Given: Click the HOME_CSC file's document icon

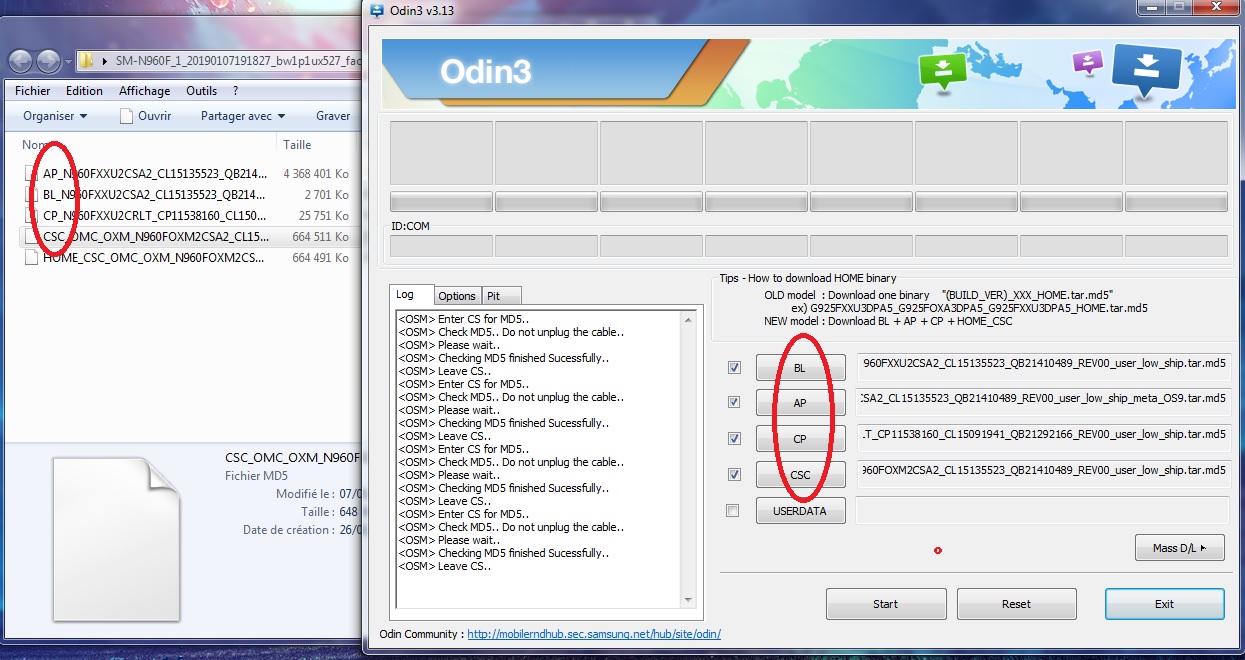Looking at the screenshot, I should (31, 258).
